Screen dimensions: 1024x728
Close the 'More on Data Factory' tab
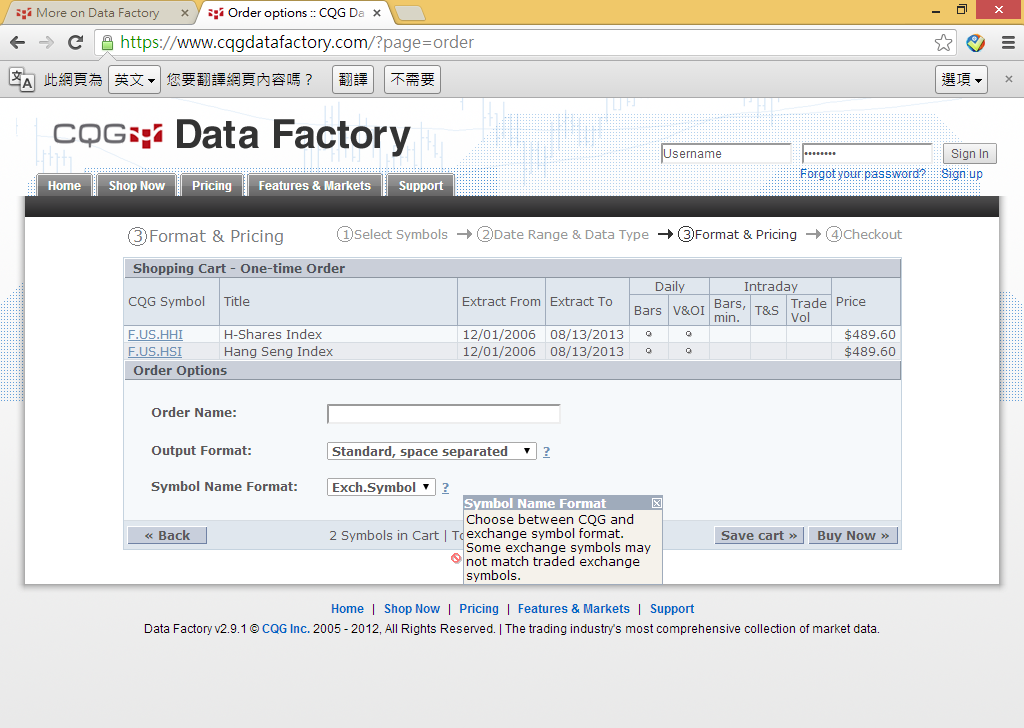185,12
